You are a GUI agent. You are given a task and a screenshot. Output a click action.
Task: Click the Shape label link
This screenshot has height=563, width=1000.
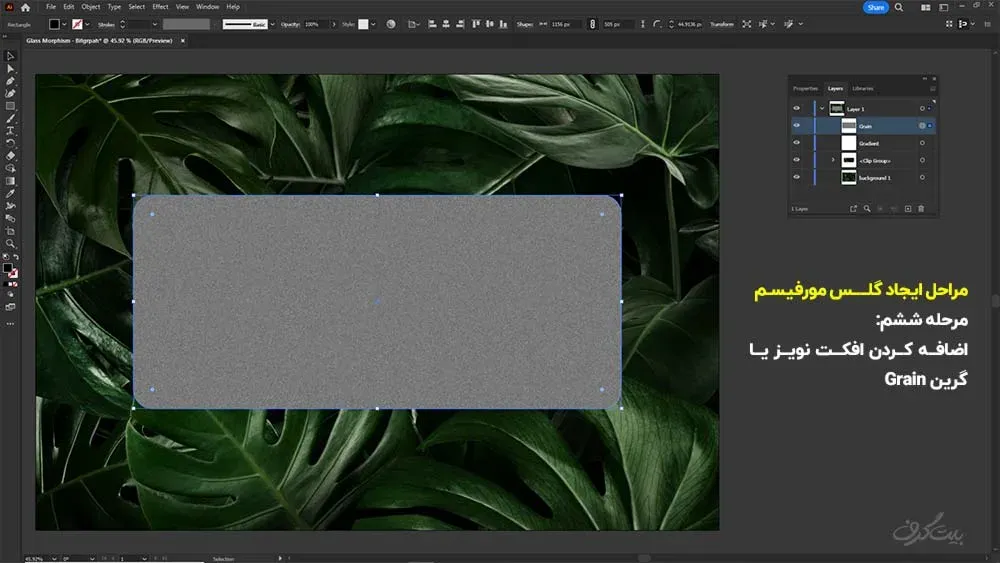525,24
